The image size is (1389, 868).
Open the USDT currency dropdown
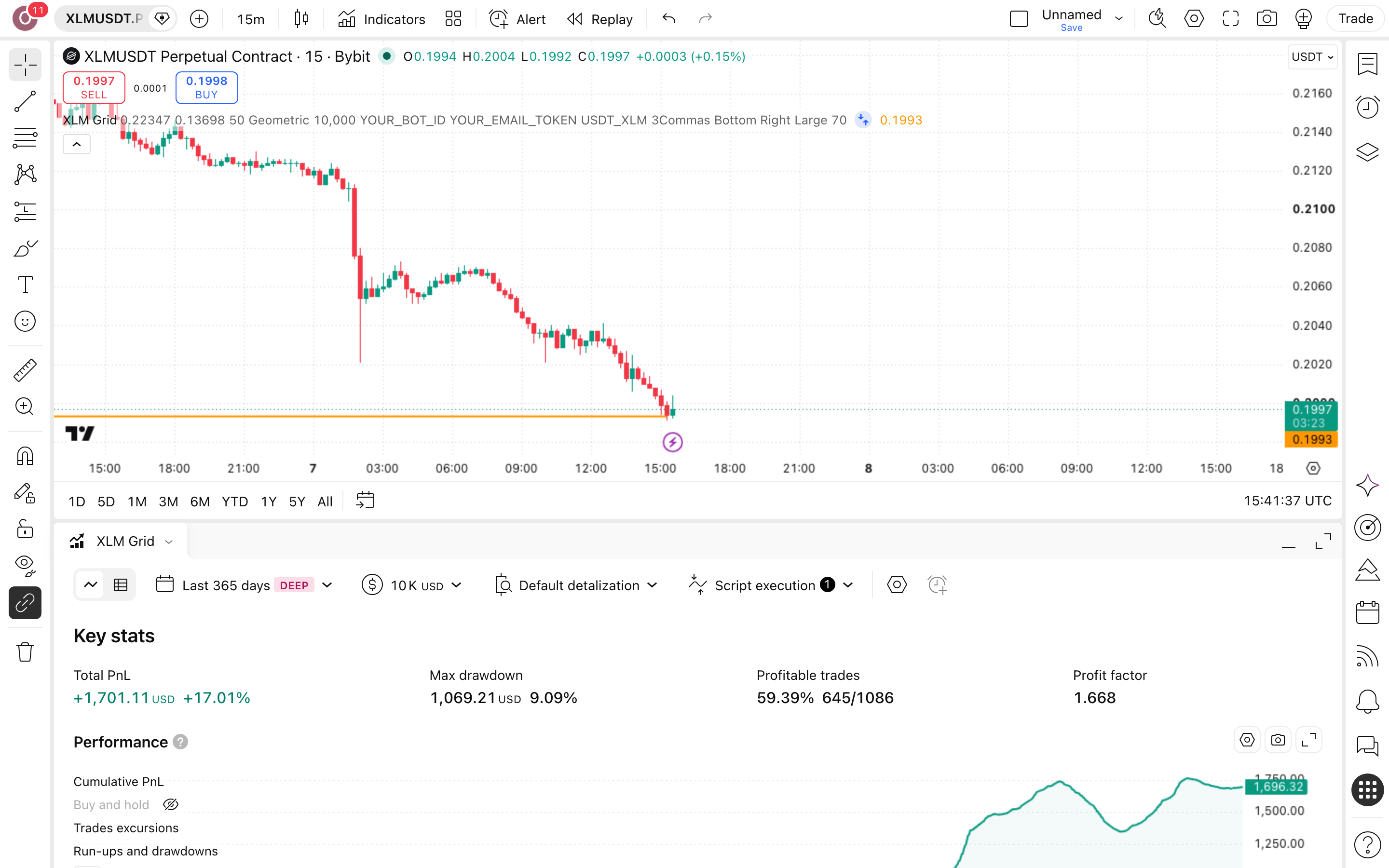[x=1312, y=57]
